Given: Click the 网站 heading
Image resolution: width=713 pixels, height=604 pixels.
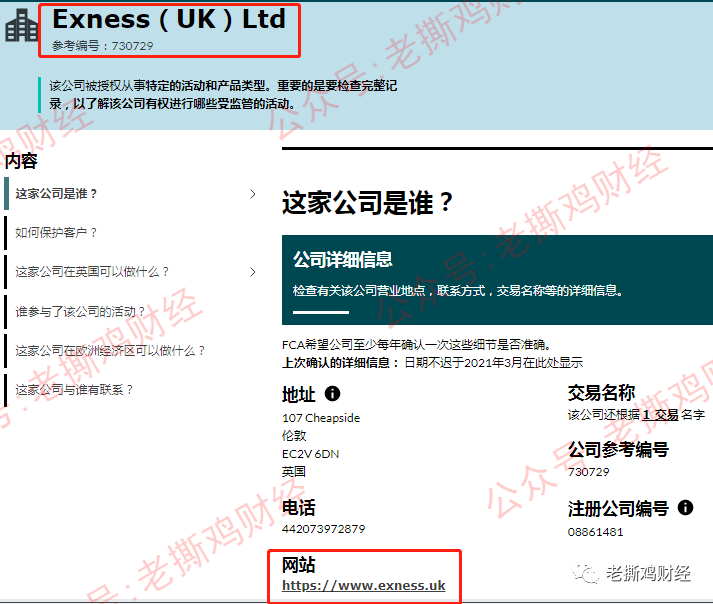Looking at the screenshot, I should click(x=299, y=565).
